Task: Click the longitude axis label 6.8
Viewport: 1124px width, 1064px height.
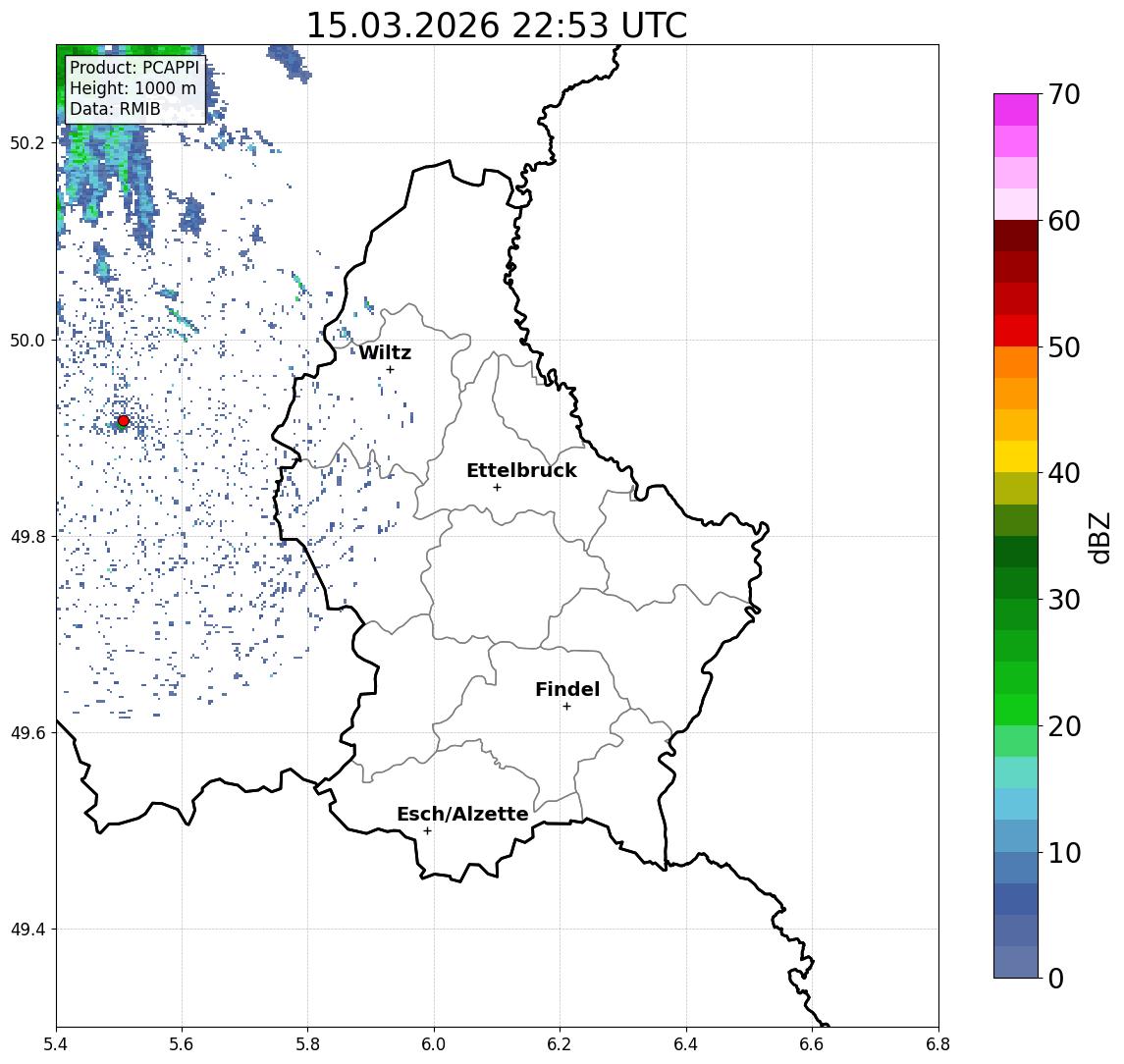Action: click(937, 1044)
